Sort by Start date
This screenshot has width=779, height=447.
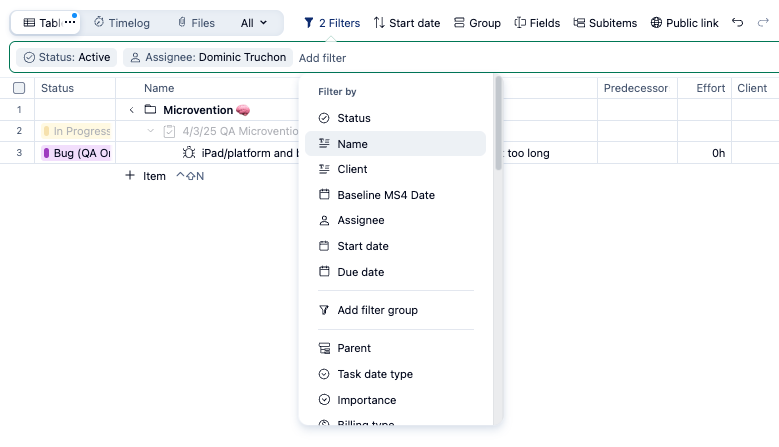click(406, 22)
